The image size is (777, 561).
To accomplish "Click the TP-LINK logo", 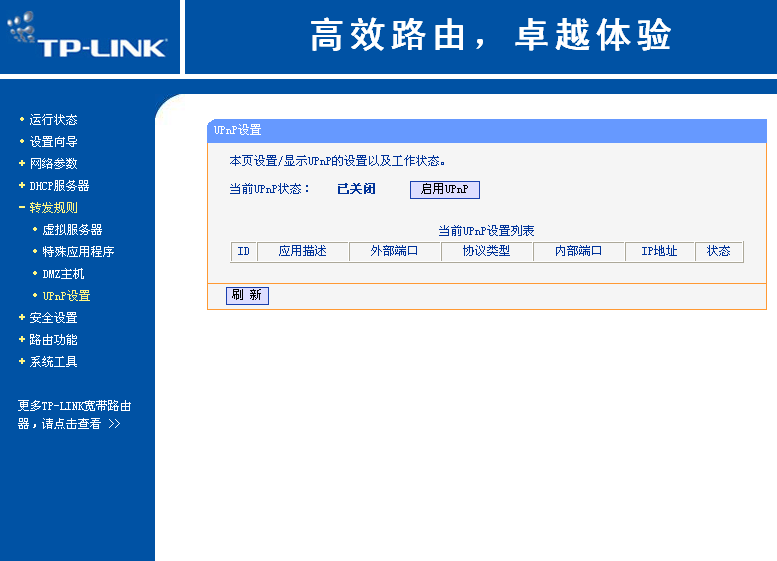I will tap(87, 35).
